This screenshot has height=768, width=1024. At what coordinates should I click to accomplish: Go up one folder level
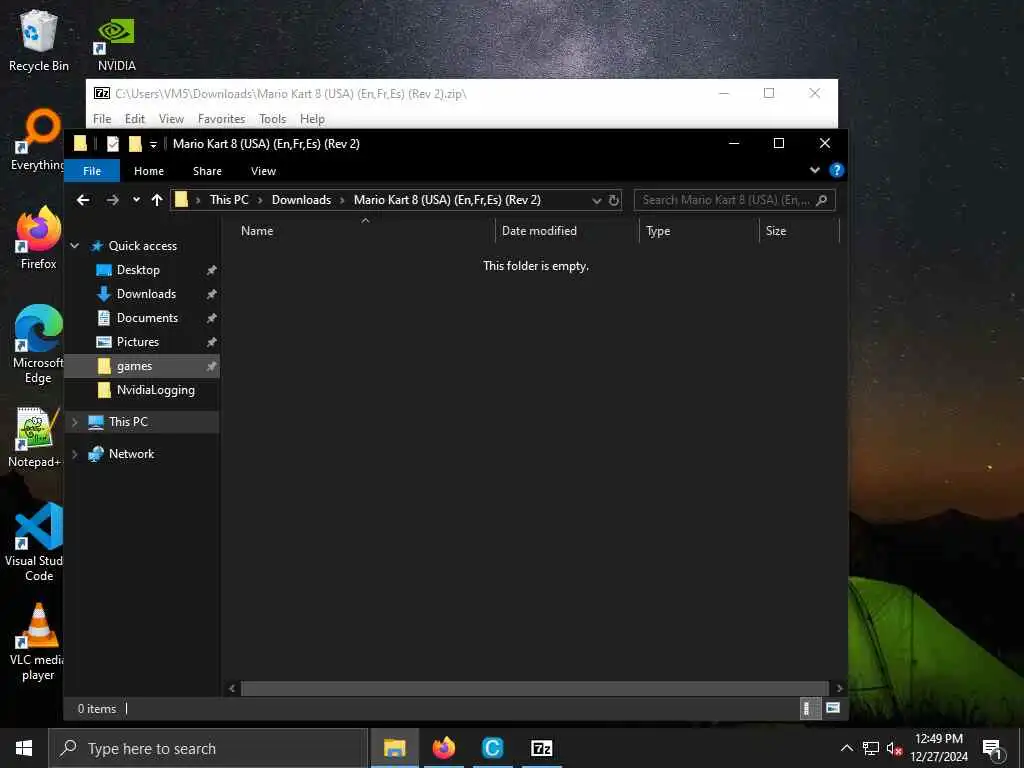point(157,200)
